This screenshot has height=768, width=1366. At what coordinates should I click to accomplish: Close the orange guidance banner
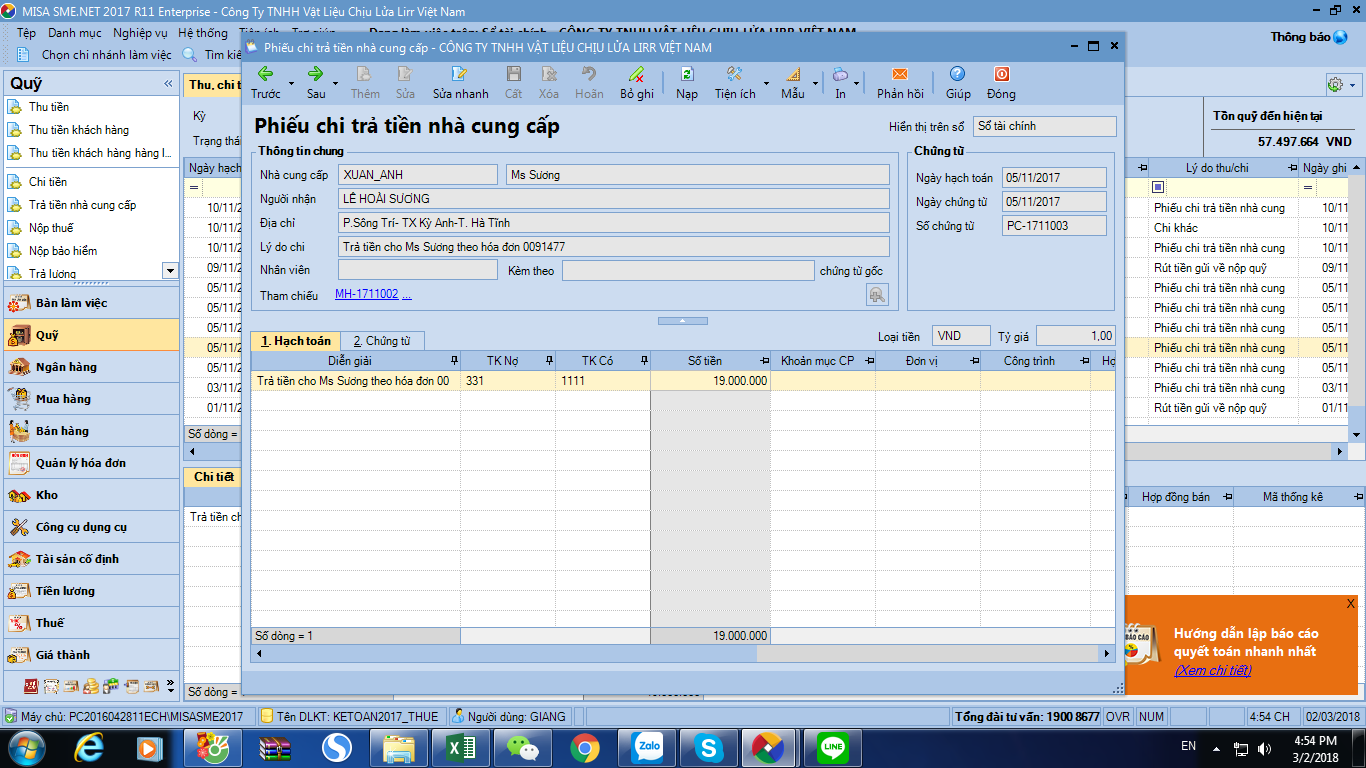(1351, 603)
